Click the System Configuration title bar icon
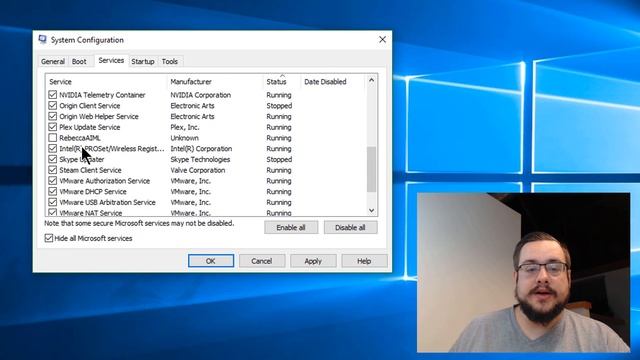The image size is (640, 360). pyautogui.click(x=42, y=40)
